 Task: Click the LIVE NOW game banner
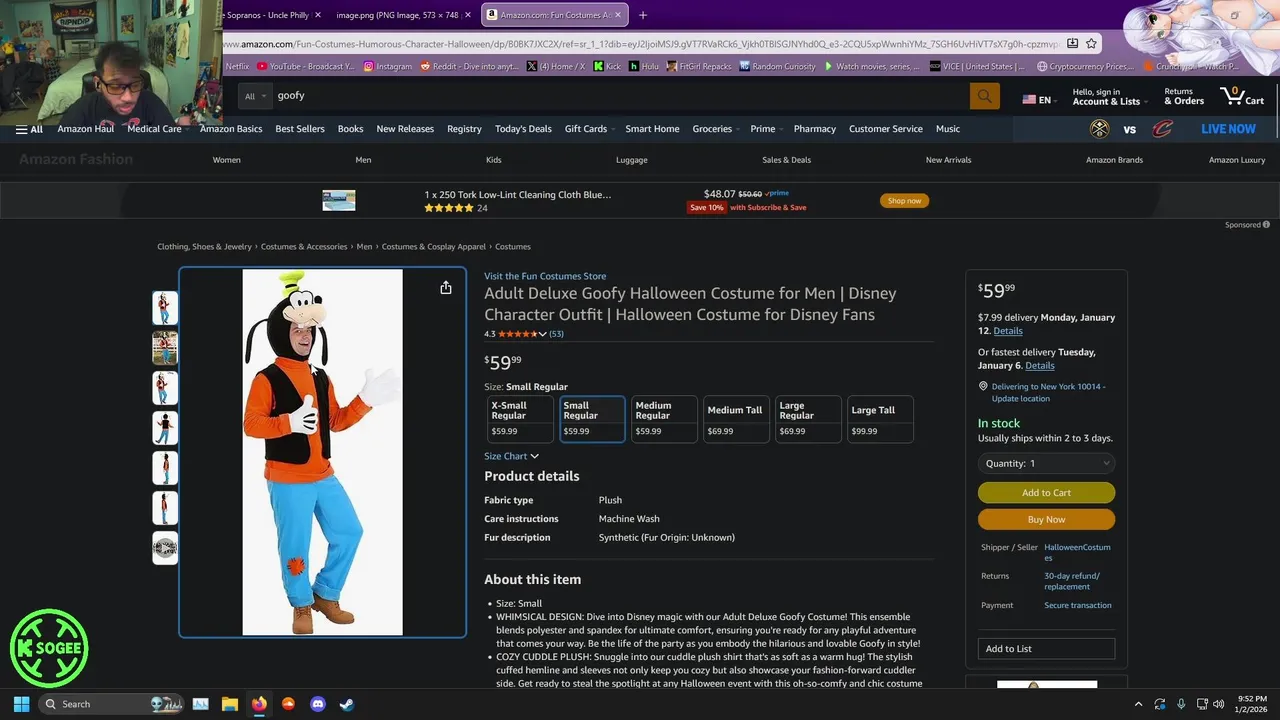[1228, 129]
